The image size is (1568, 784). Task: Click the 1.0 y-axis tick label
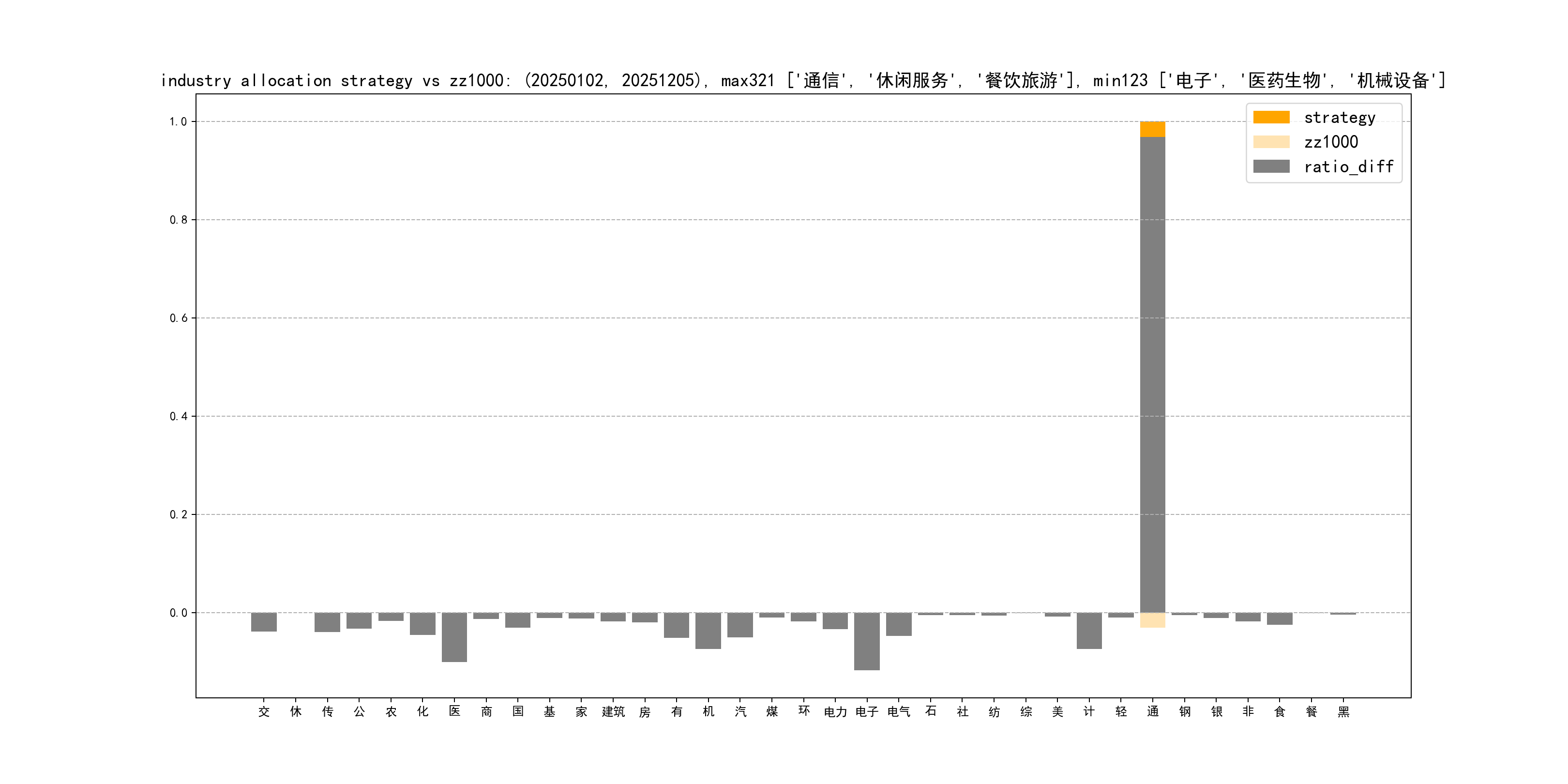(178, 122)
